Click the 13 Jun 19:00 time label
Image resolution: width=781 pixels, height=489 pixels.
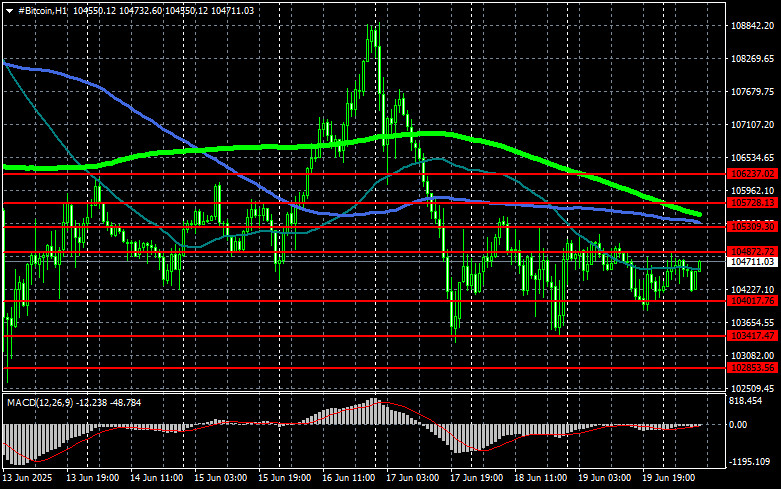click(x=93, y=478)
